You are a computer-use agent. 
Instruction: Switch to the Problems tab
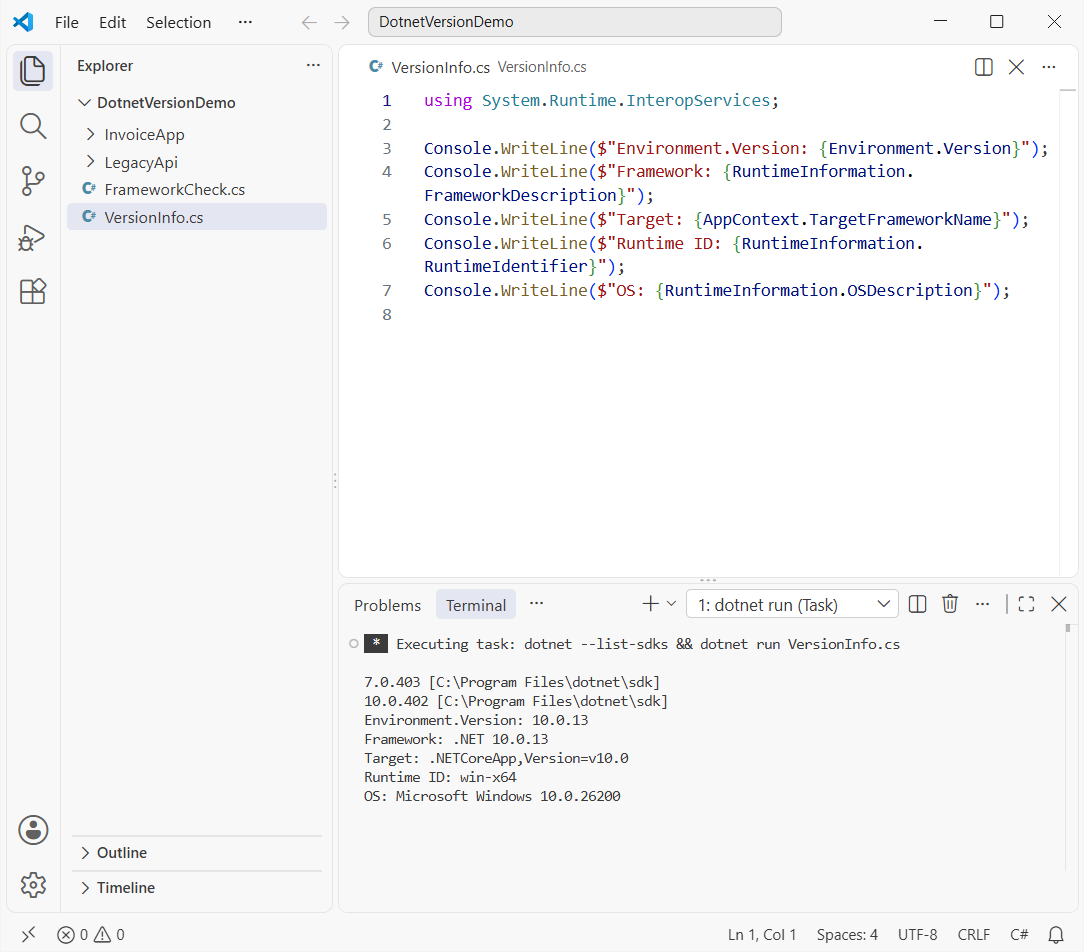pos(387,605)
